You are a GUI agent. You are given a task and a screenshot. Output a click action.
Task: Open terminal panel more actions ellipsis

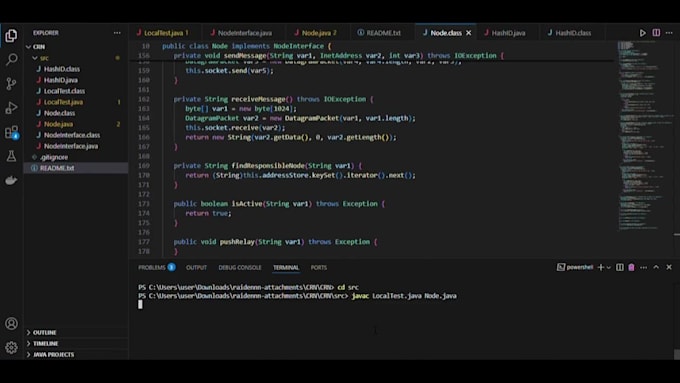click(644, 267)
